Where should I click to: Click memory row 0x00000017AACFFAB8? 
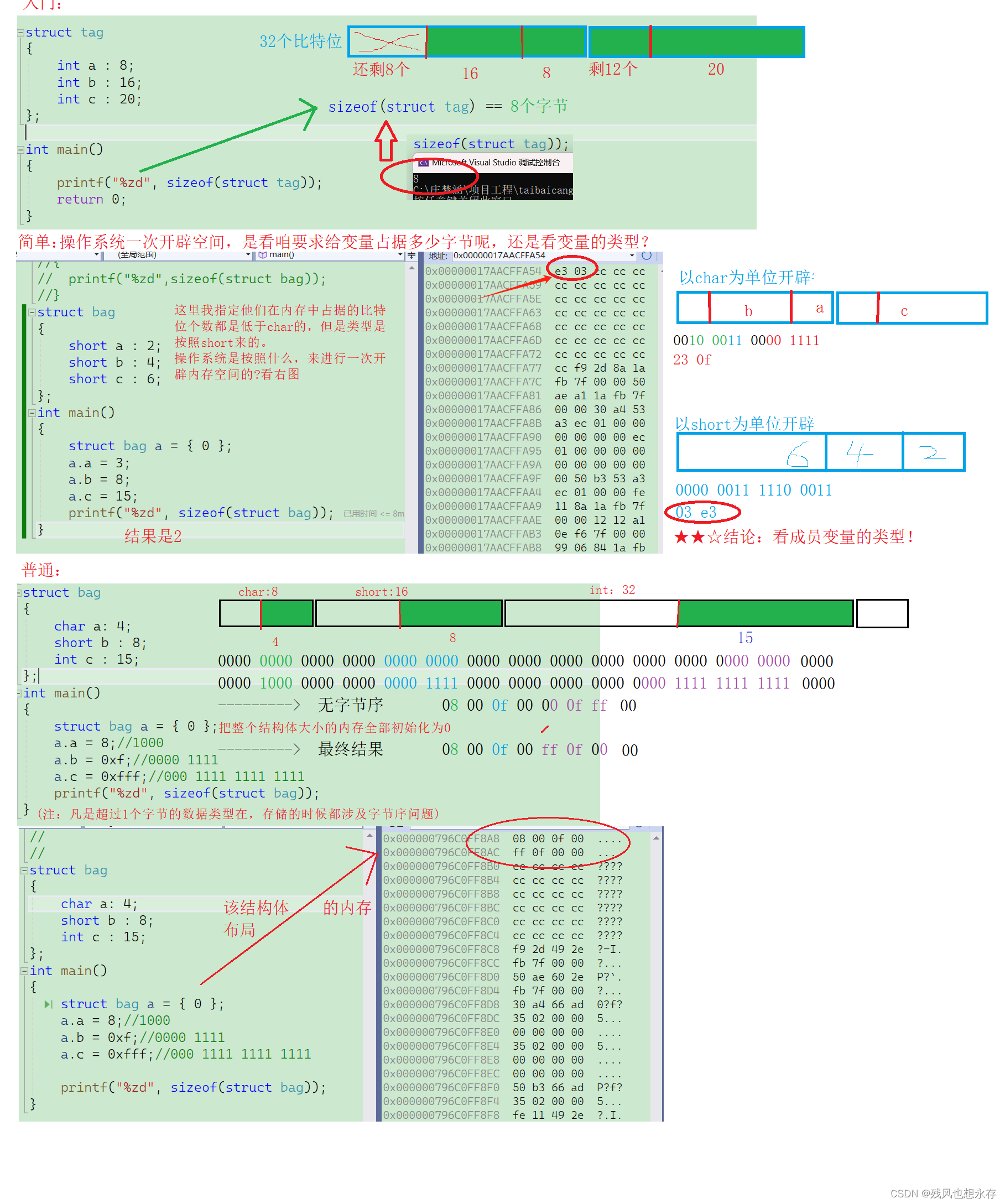click(x=535, y=548)
